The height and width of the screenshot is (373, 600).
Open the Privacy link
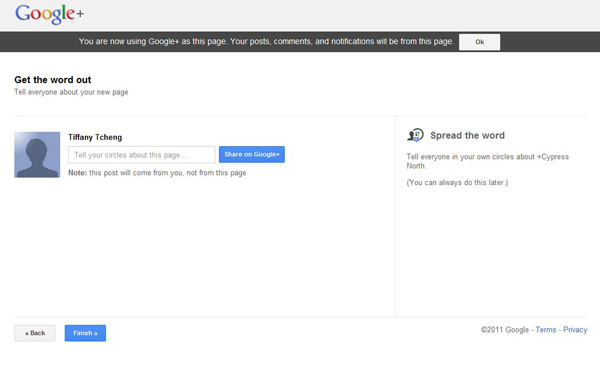(575, 329)
